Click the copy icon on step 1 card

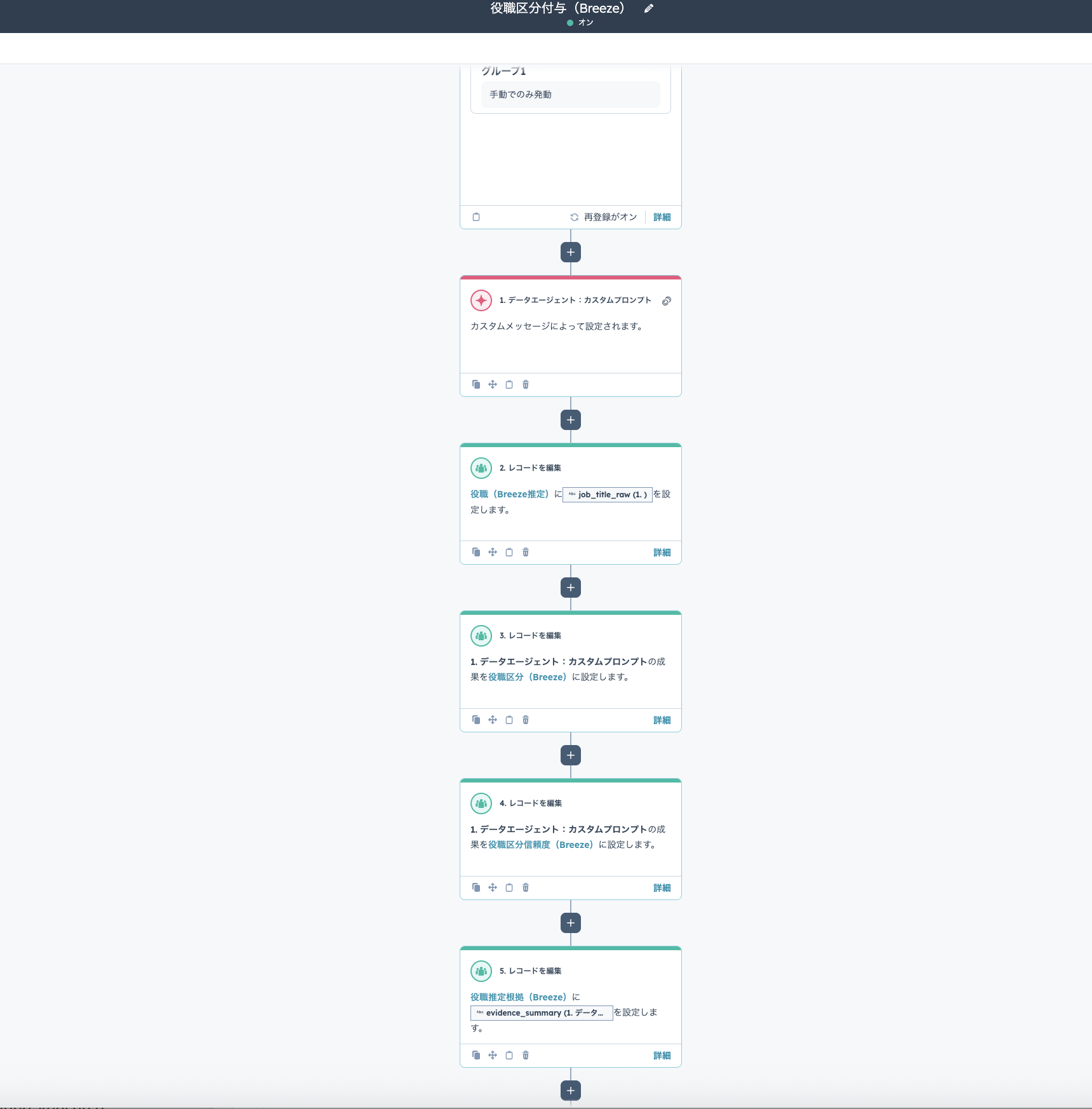476,384
